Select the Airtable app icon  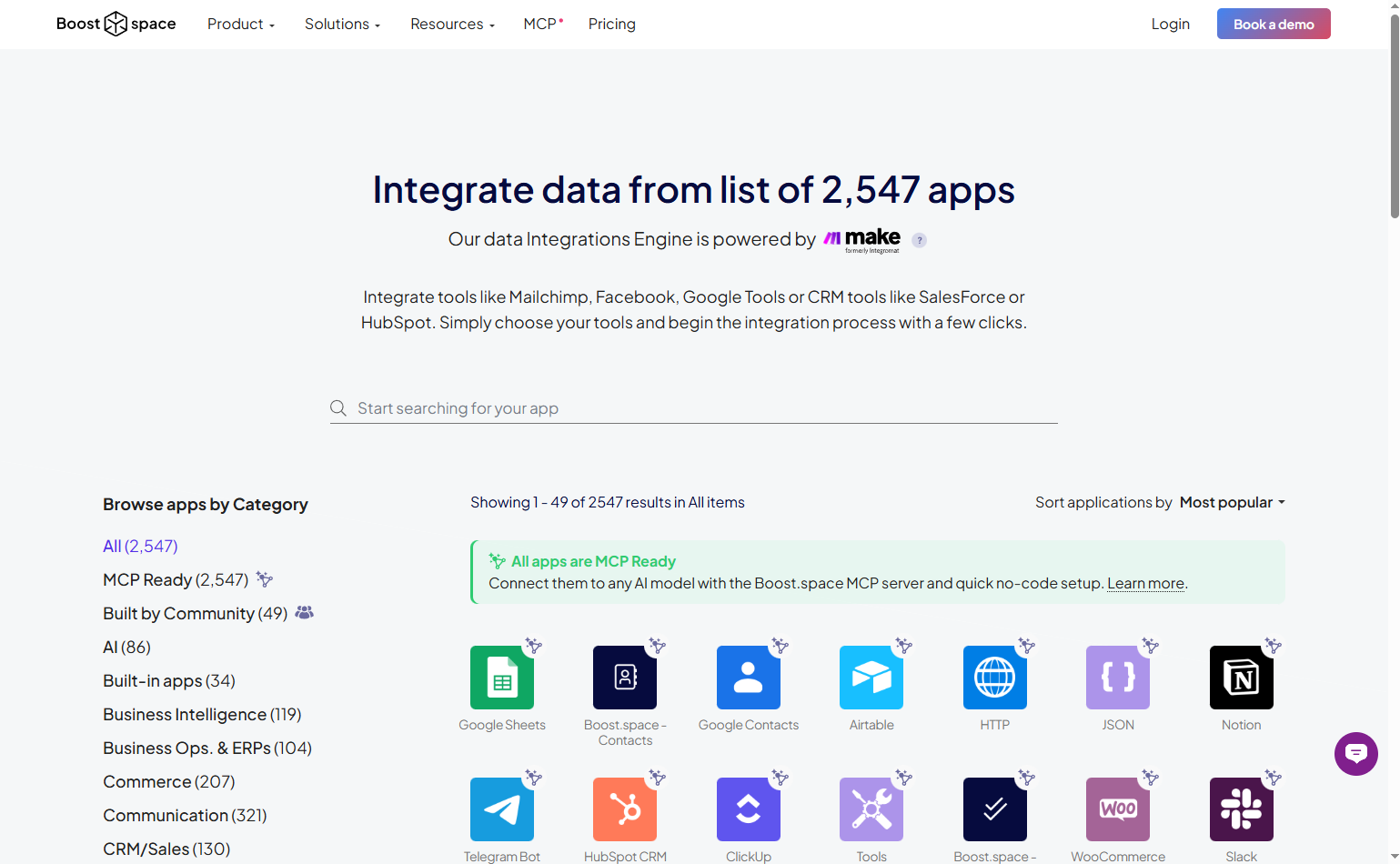(871, 678)
